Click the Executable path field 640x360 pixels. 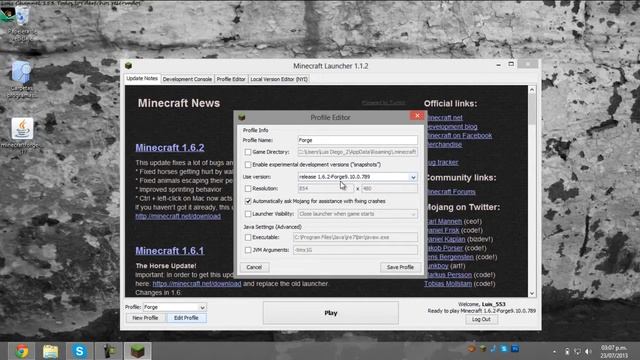355,237
